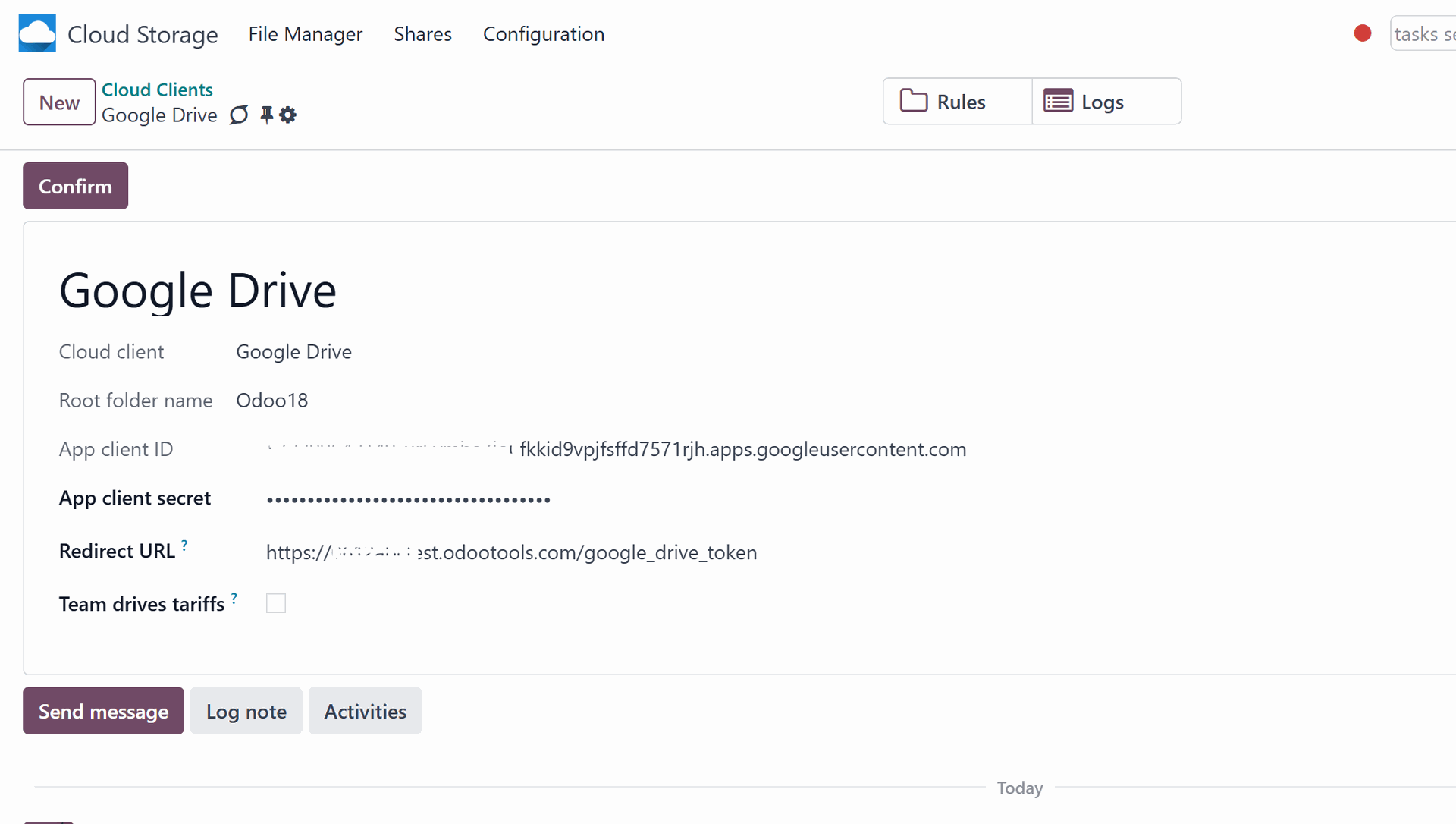Show Team drives tariffs help icon
Screen dimensions: 1456x824
234,598
